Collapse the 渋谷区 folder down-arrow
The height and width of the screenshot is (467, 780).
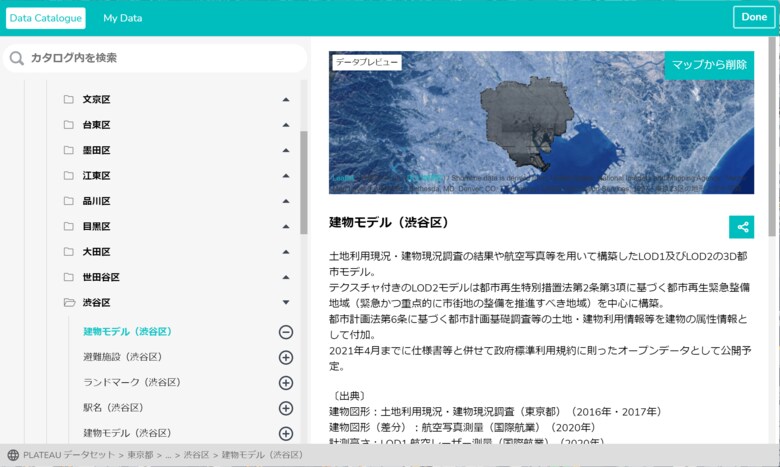(286, 302)
